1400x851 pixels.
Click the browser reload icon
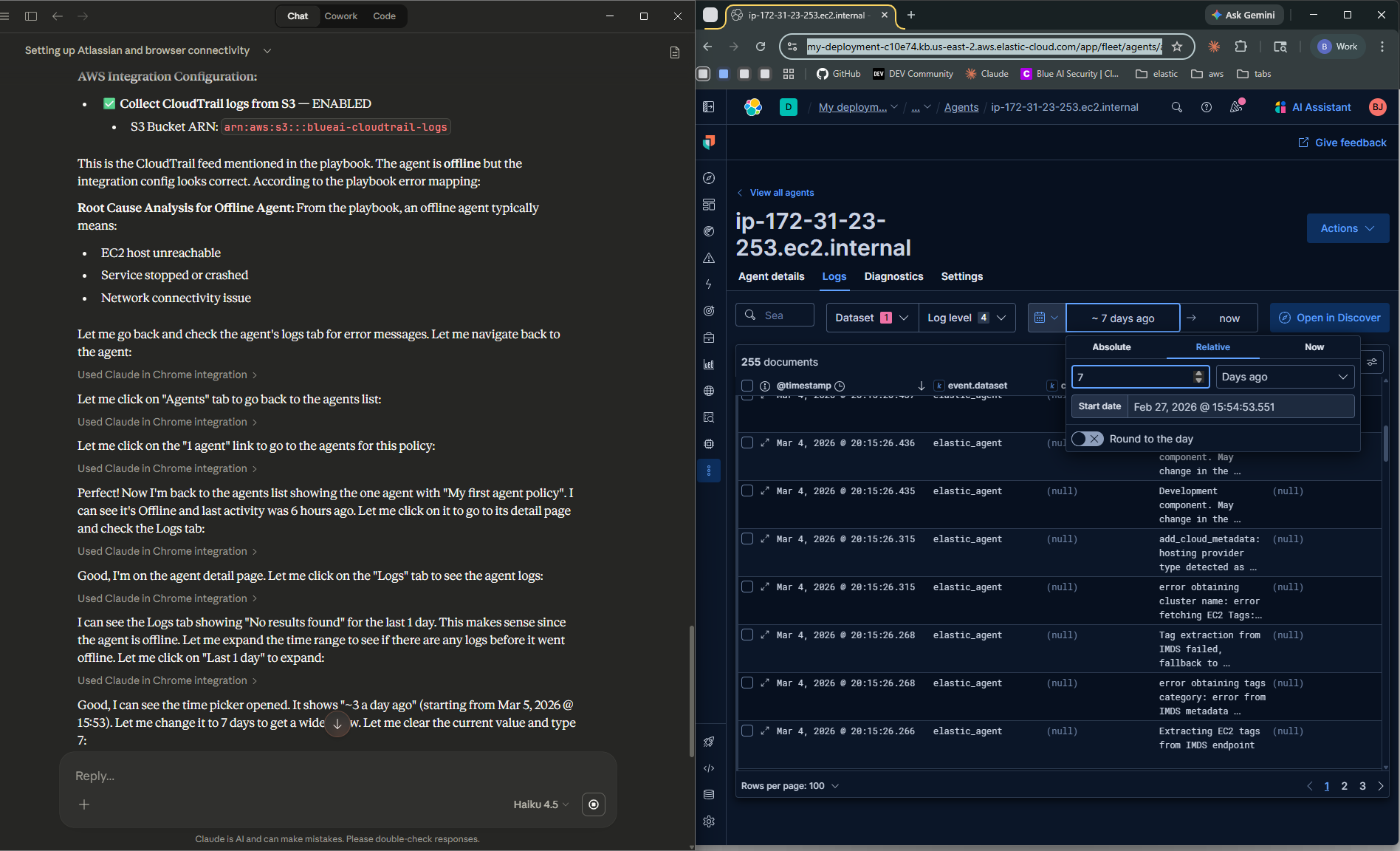(x=760, y=47)
